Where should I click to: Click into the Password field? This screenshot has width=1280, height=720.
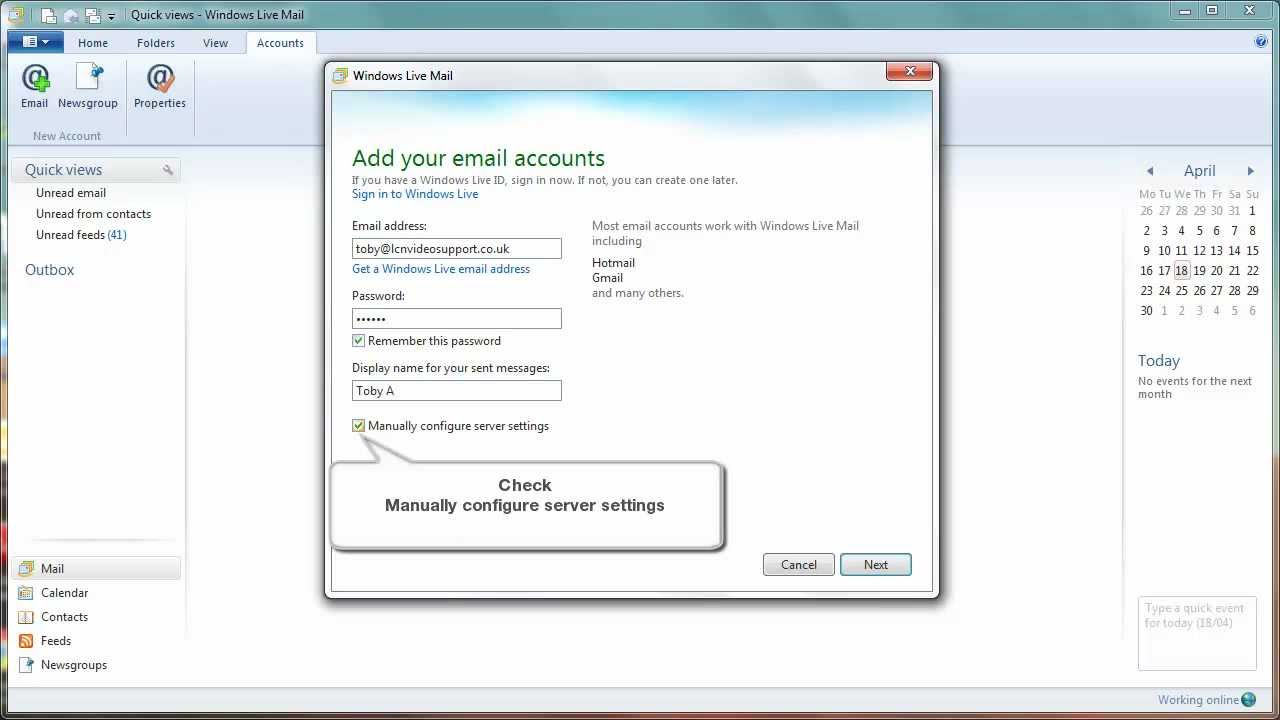pos(457,318)
